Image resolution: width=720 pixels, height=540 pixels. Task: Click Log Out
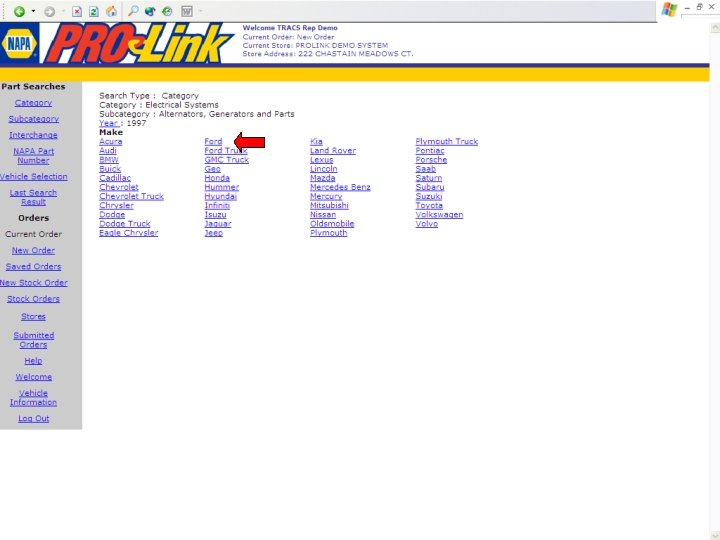coord(34,418)
